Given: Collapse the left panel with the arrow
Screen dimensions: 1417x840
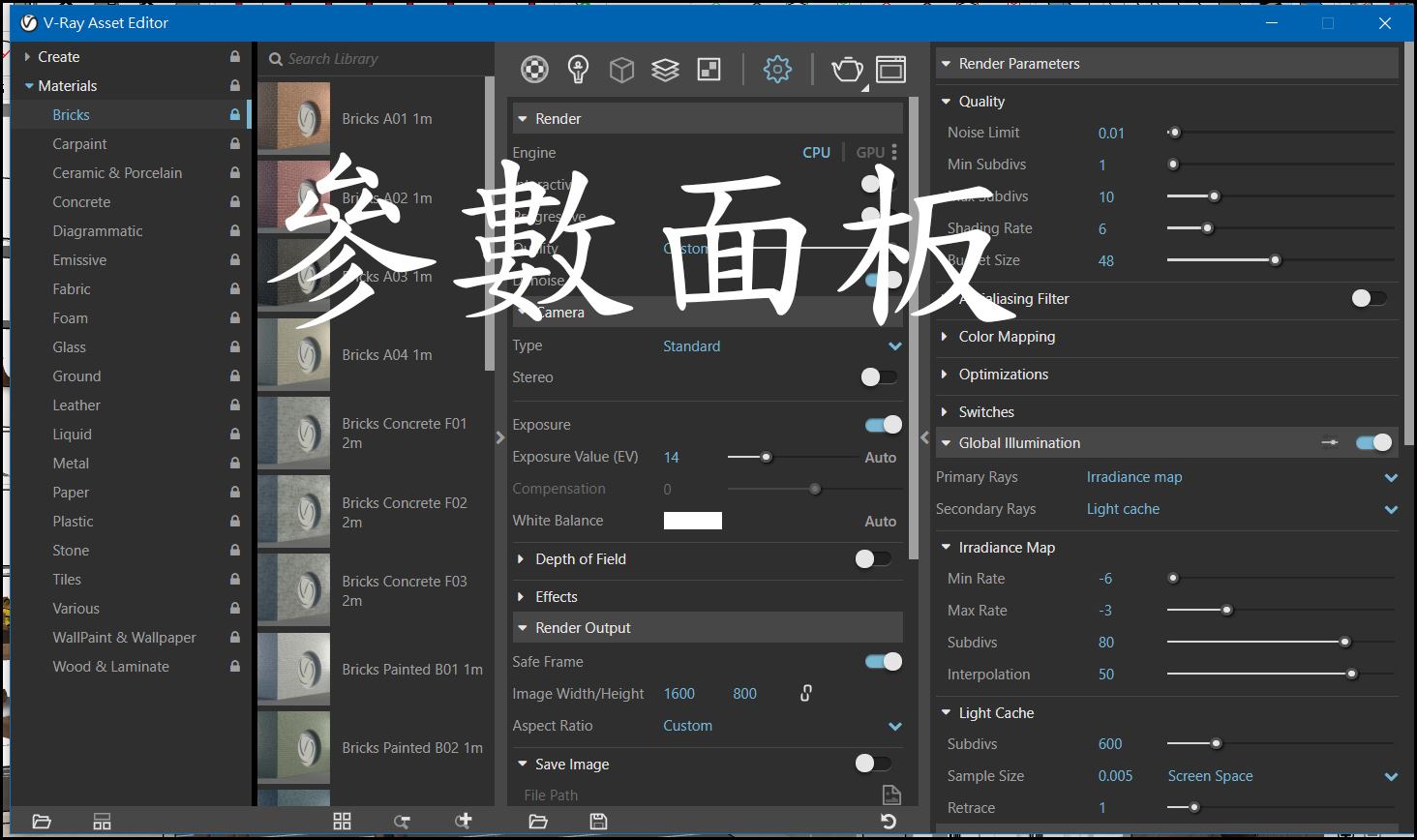Looking at the screenshot, I should [499, 437].
